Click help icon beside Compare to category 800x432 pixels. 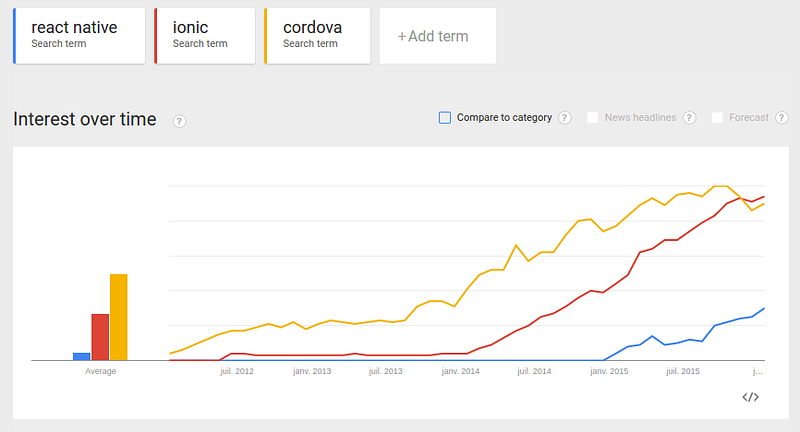coord(564,118)
